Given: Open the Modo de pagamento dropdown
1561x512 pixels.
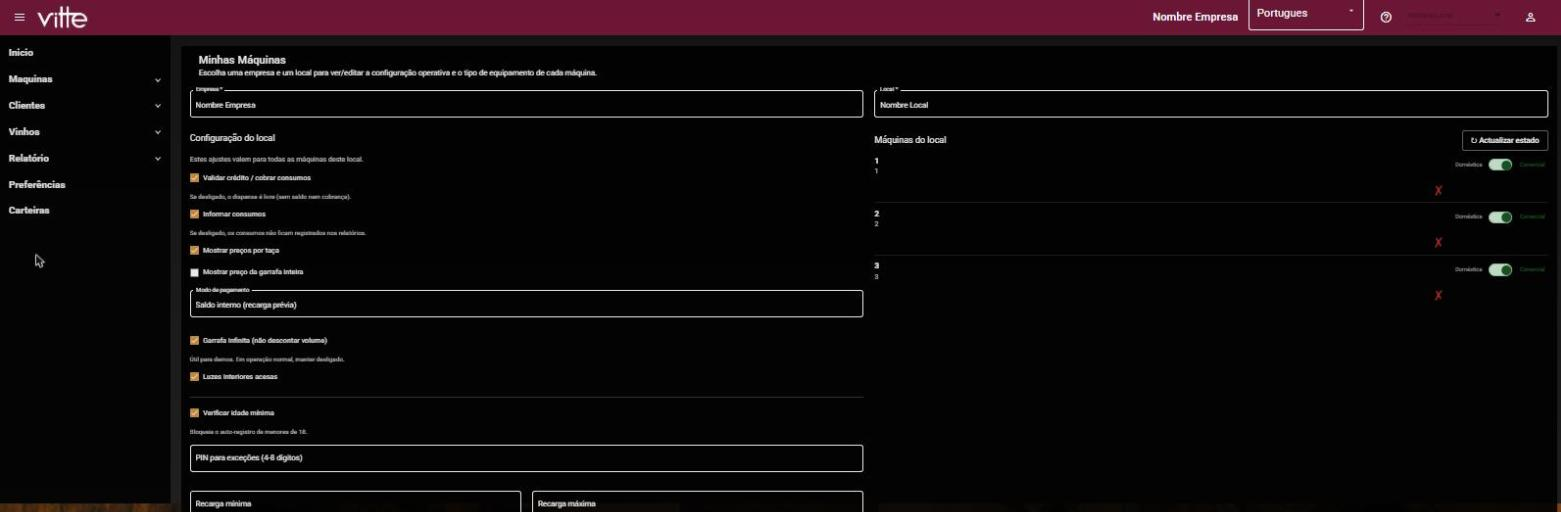Looking at the screenshot, I should pyautogui.click(x=526, y=304).
